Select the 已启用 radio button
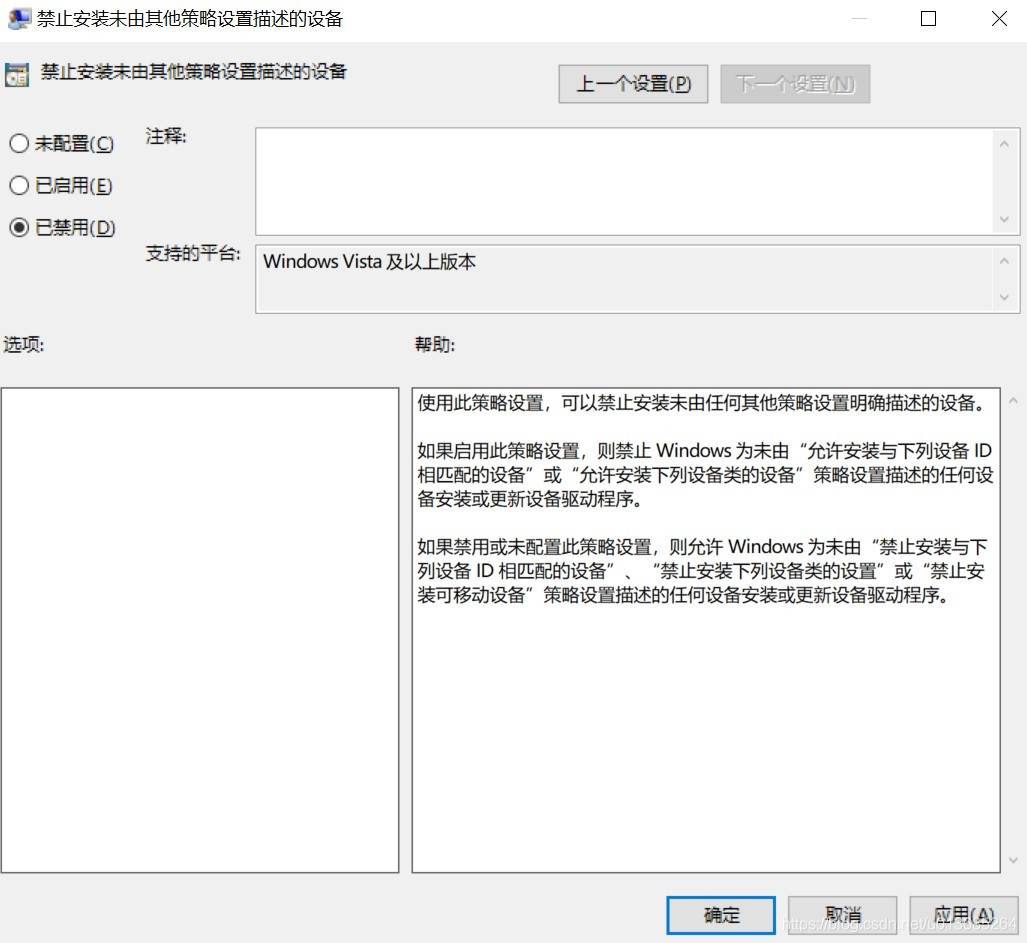This screenshot has height=943, width=1027. [19, 186]
